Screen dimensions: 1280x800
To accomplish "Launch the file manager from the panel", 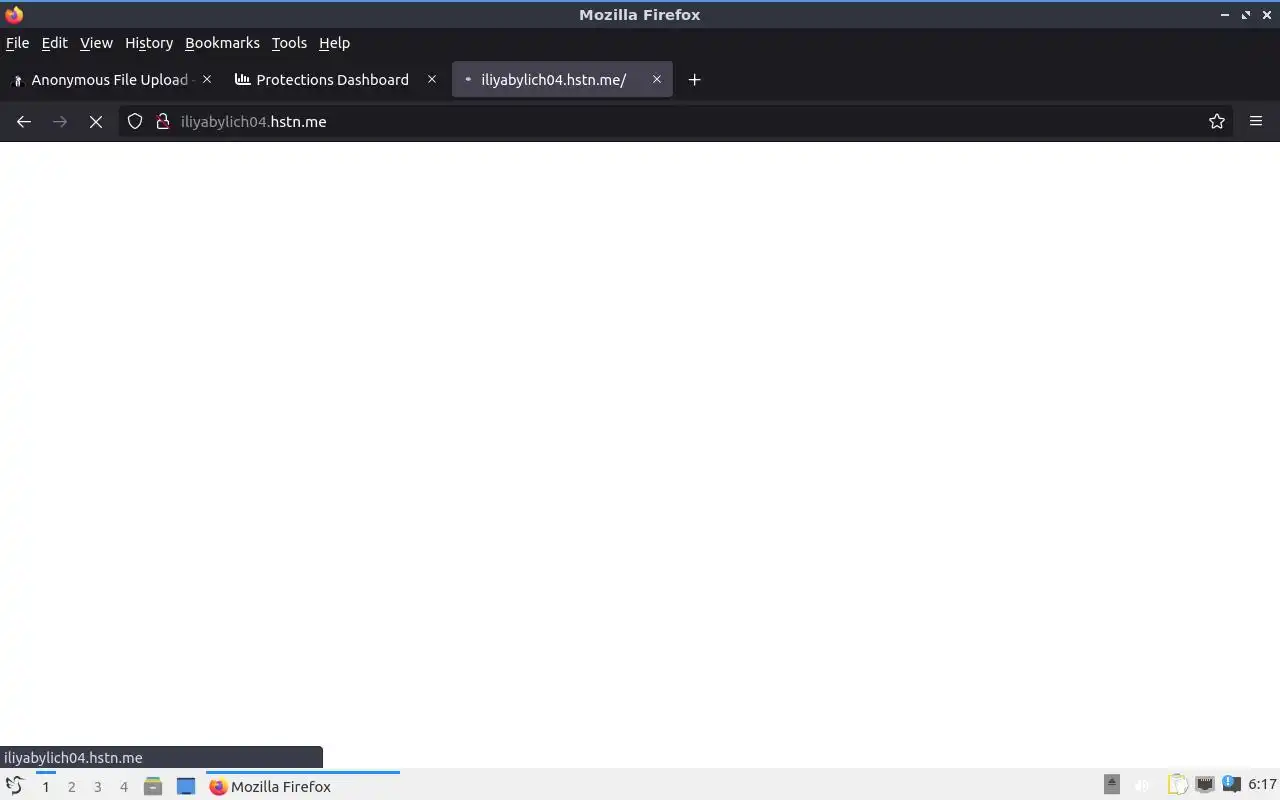I will (153, 786).
